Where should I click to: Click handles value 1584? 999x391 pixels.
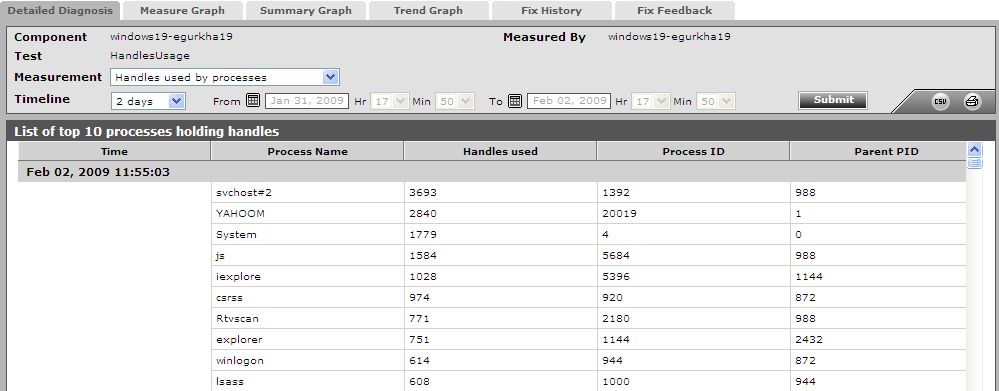click(x=423, y=255)
